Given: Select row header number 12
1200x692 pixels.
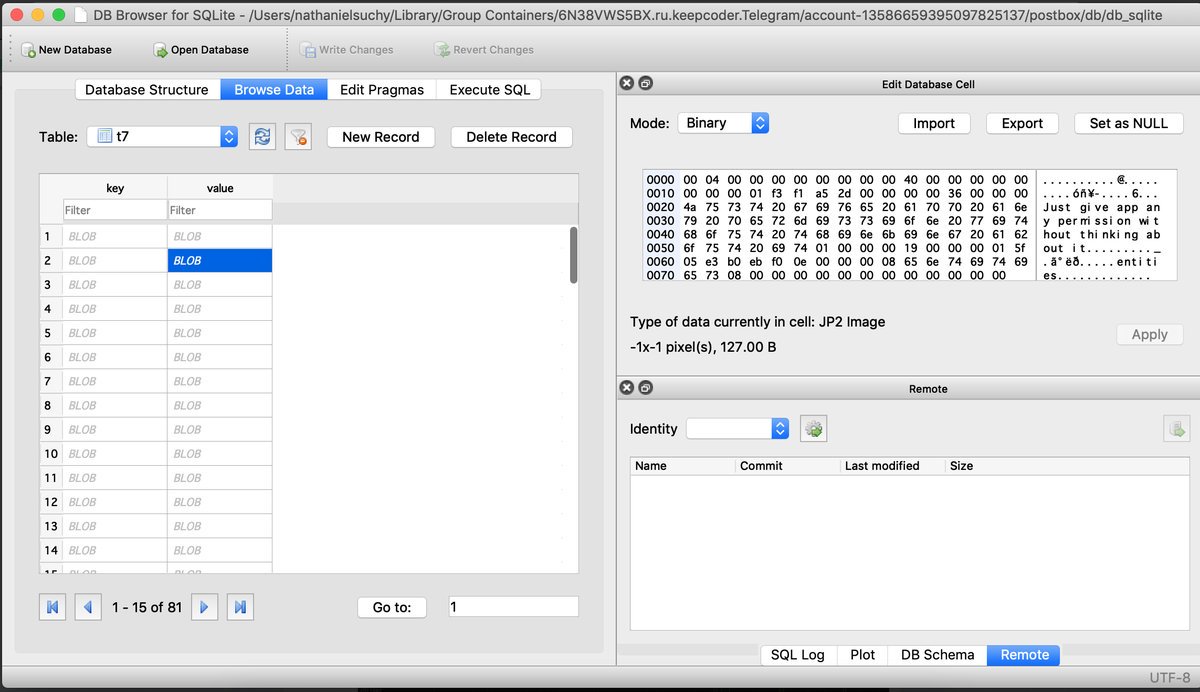Looking at the screenshot, I should coord(51,502).
